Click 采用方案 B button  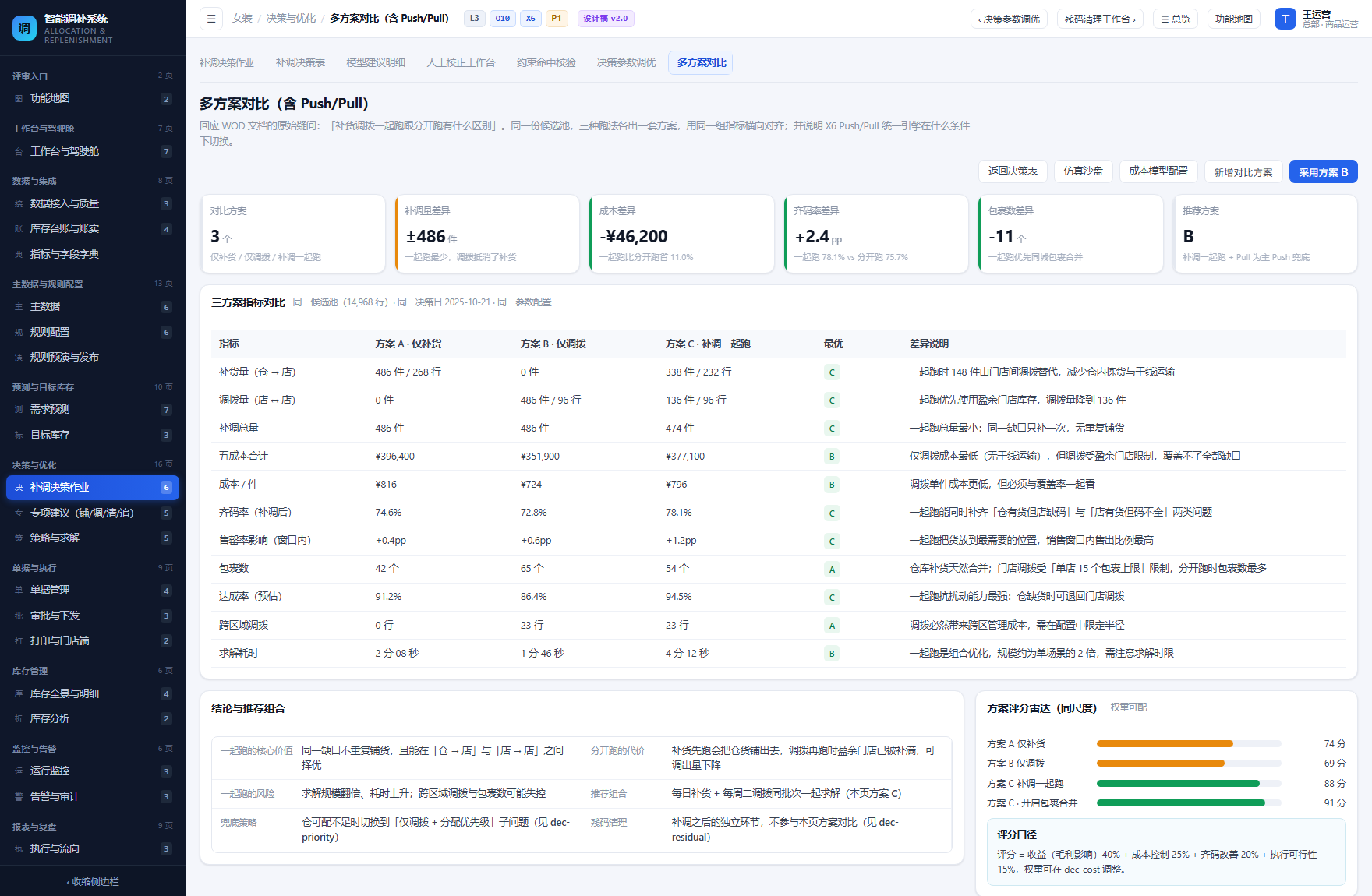coord(1323,172)
